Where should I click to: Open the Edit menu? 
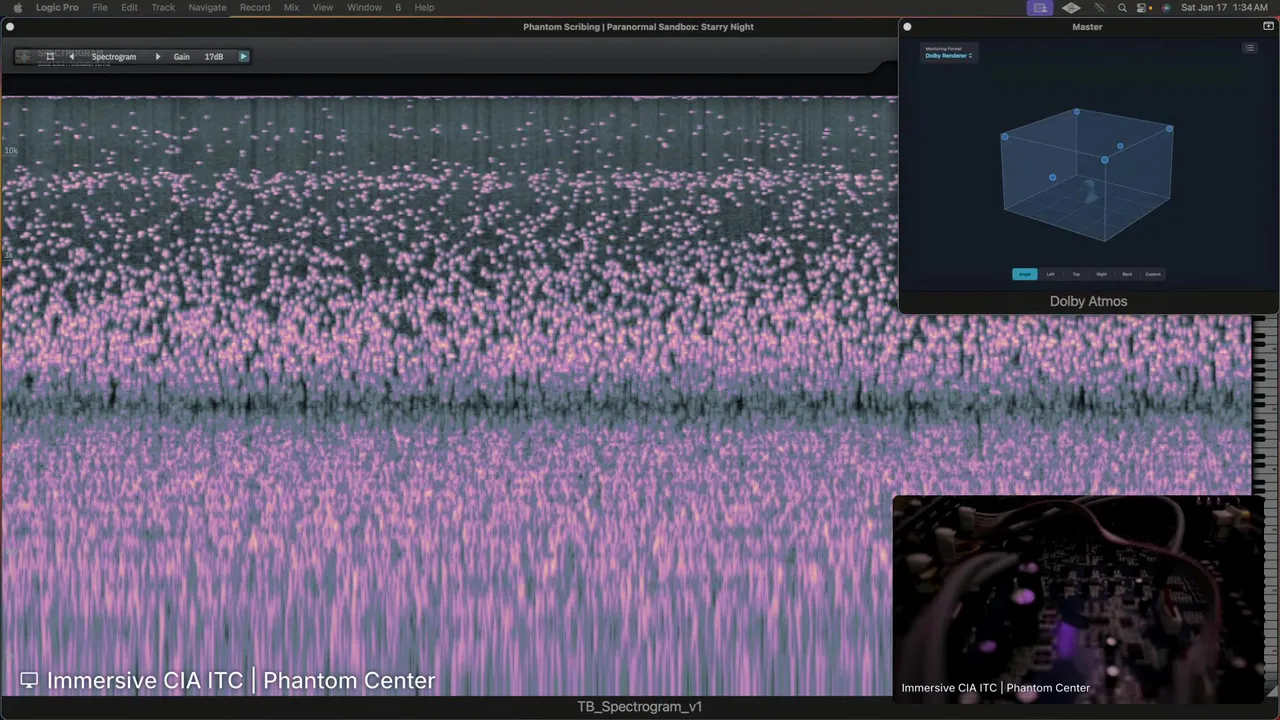point(130,7)
